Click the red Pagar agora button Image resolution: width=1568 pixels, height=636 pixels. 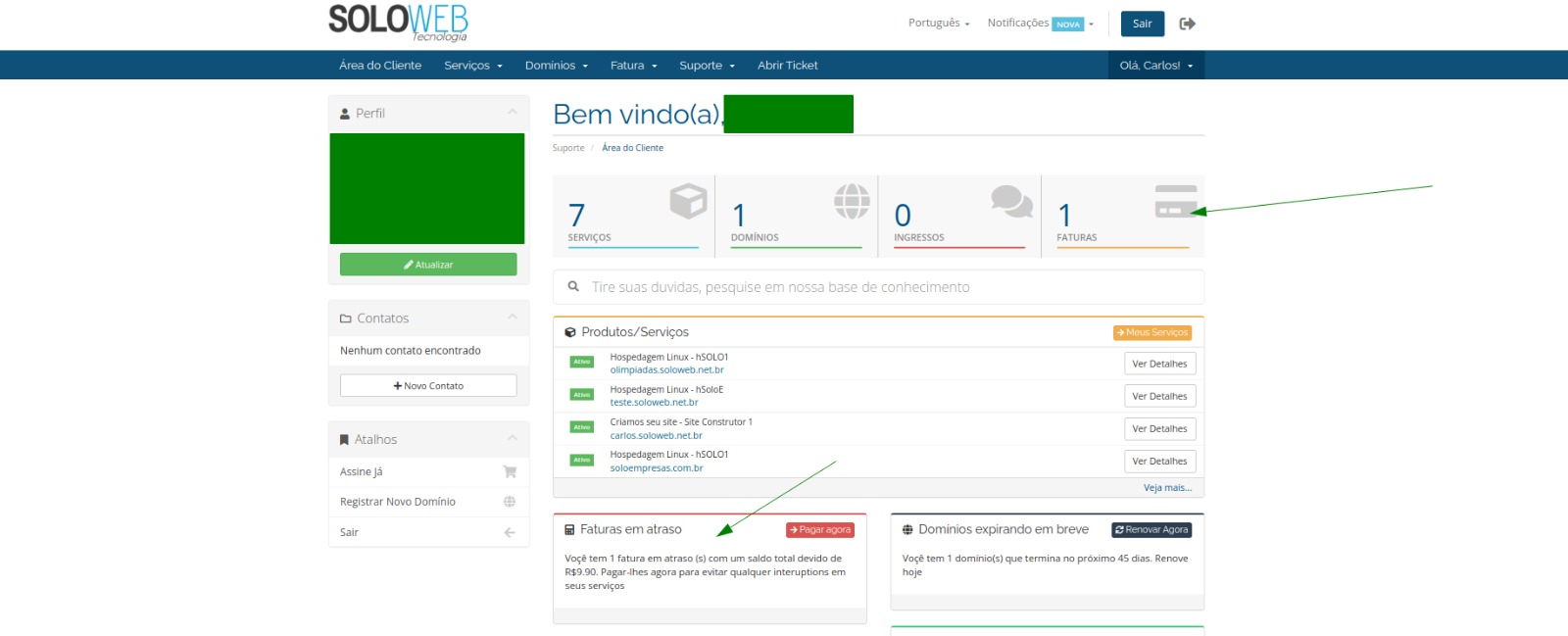point(820,530)
